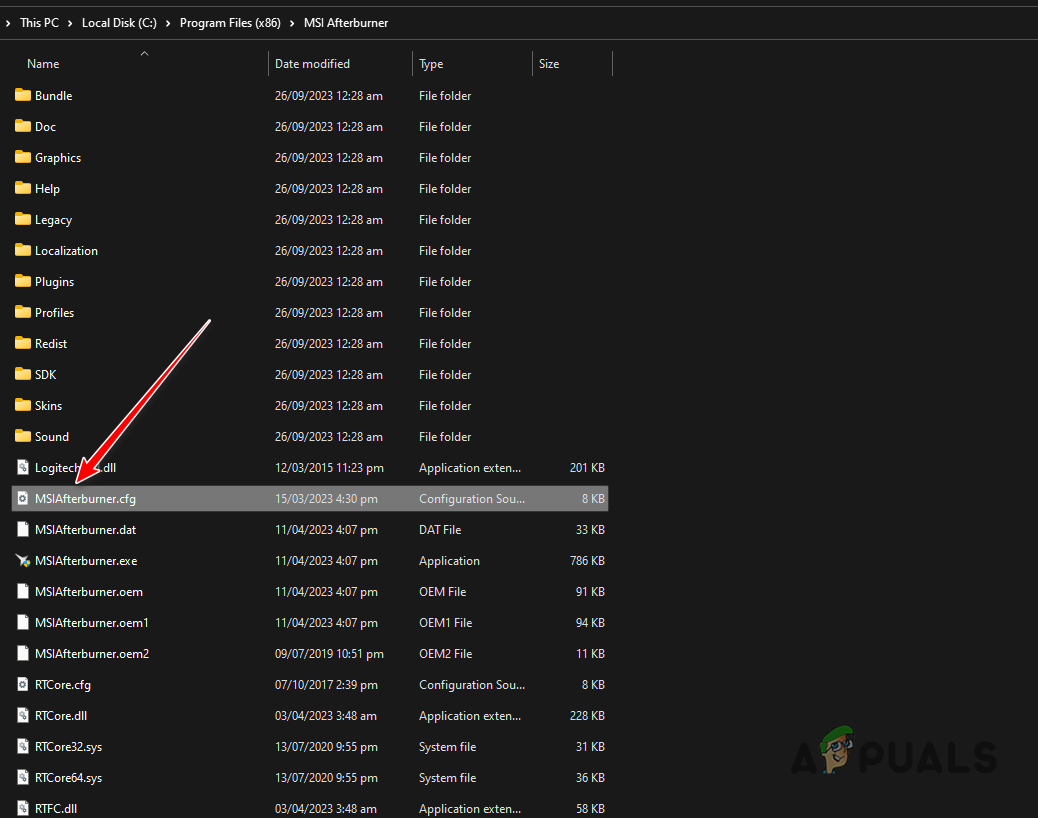Select the MSIAfterburner.dat file name
Image resolution: width=1038 pixels, height=818 pixels.
pyautogui.click(x=85, y=529)
